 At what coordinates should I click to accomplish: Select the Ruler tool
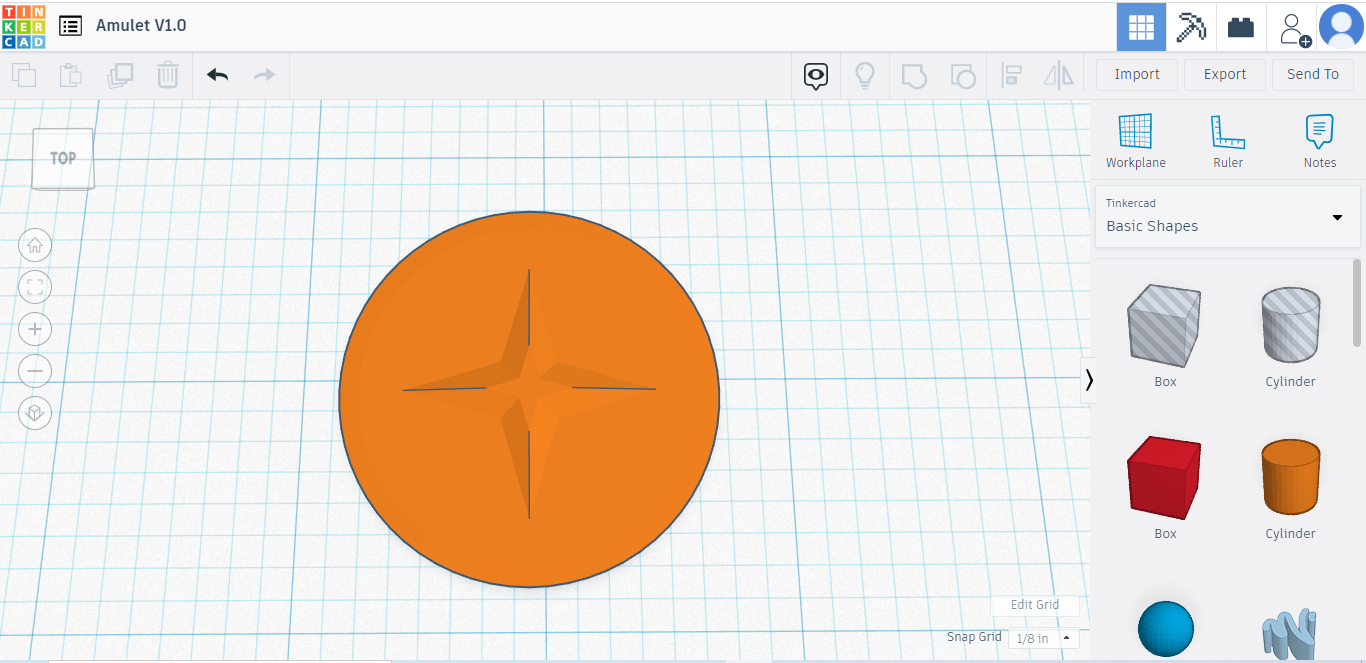tap(1228, 141)
